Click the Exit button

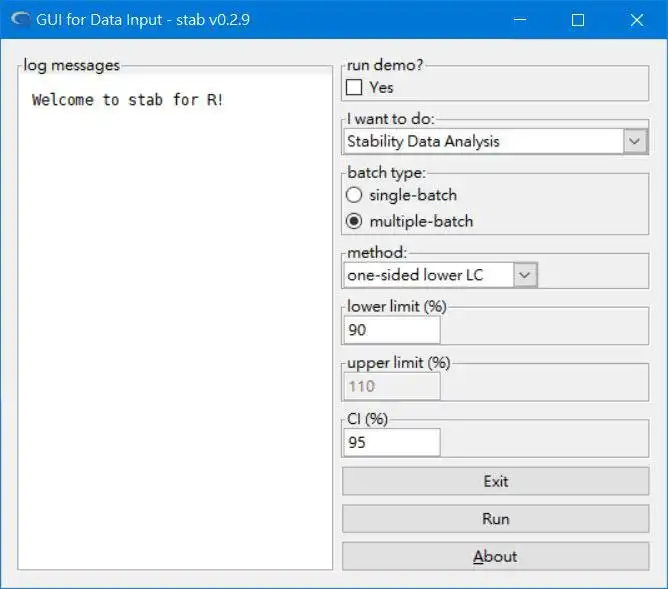(495, 481)
